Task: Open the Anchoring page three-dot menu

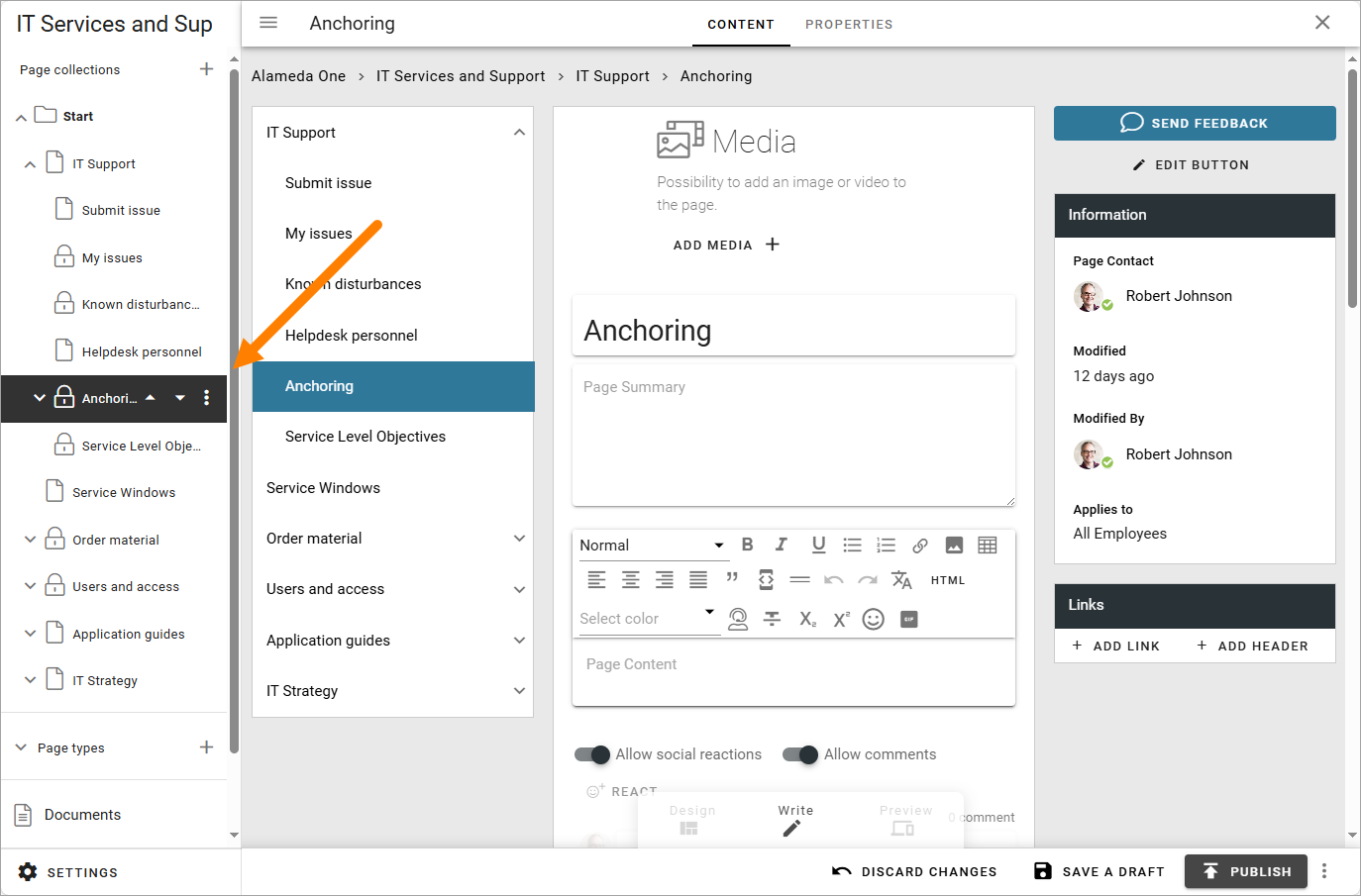Action: click(x=206, y=397)
